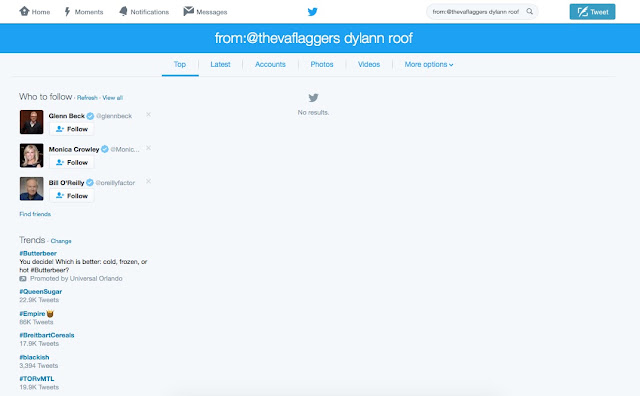Viewport: 640px width, 396px height.
Task: Click Glenn Beck's verified badge
Action: click(x=90, y=116)
